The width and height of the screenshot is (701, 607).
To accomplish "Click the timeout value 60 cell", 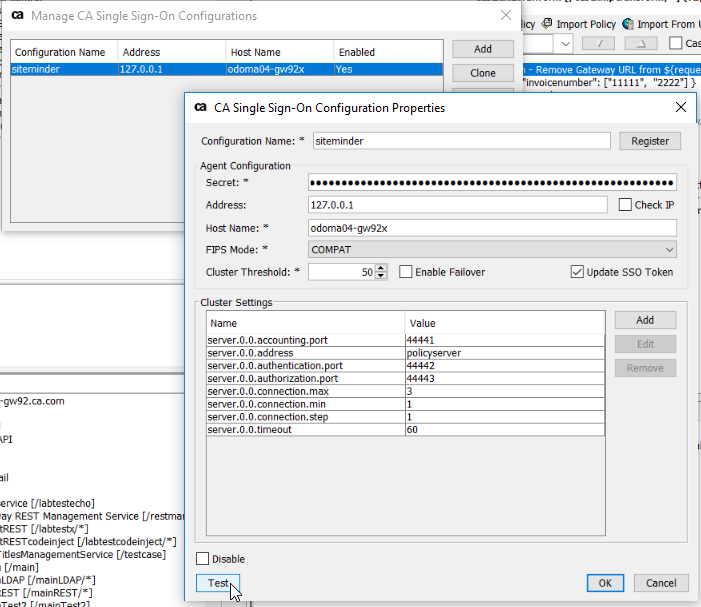I will click(x=505, y=430).
